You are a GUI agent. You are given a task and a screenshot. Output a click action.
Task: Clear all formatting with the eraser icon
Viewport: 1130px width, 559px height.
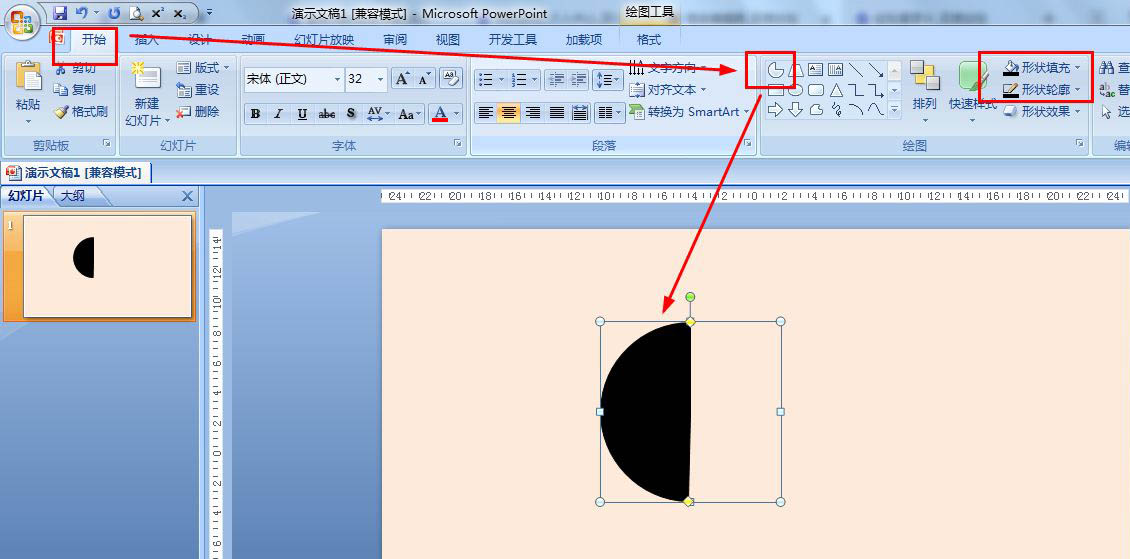click(x=451, y=79)
